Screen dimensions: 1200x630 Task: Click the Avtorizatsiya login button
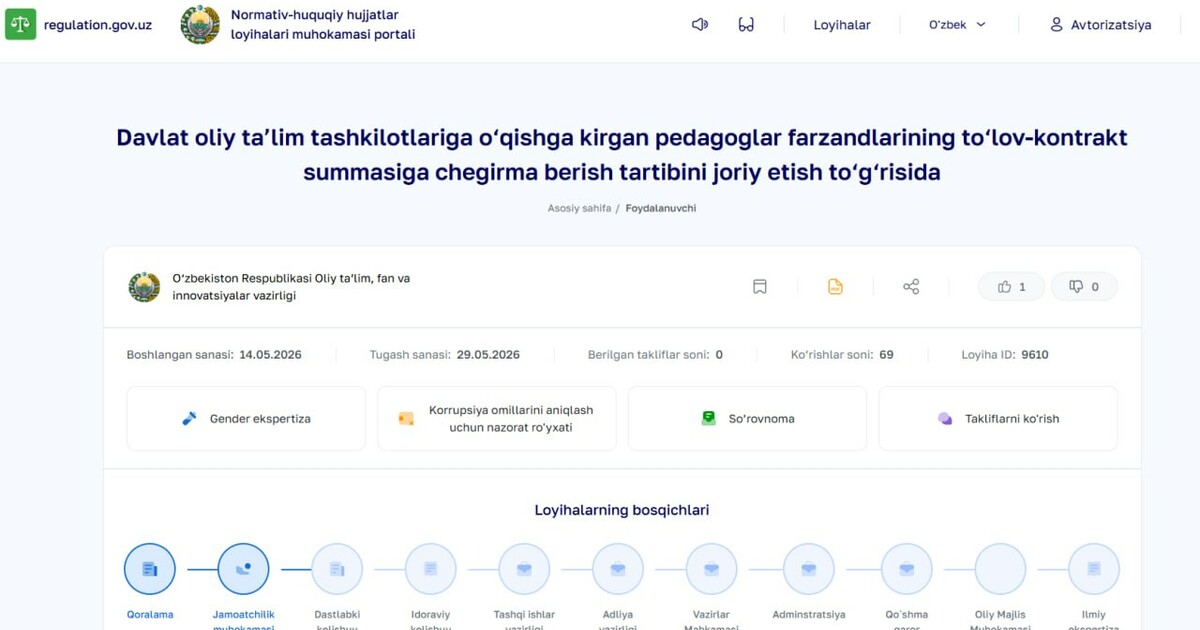tap(1100, 25)
